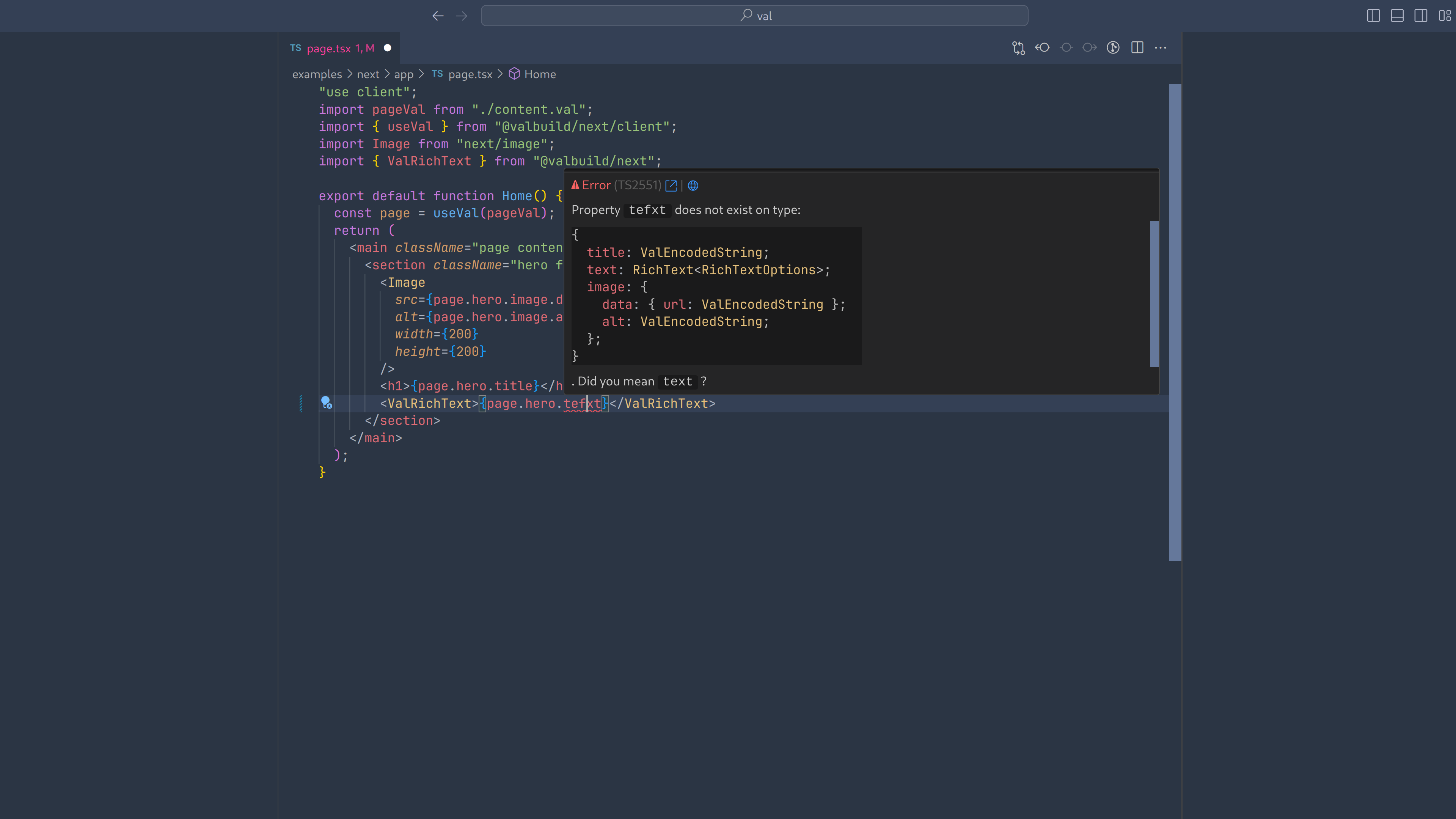Screen dimensions: 1456x819
Task: Toggle the secondary side bar
Action: click(x=1420, y=16)
